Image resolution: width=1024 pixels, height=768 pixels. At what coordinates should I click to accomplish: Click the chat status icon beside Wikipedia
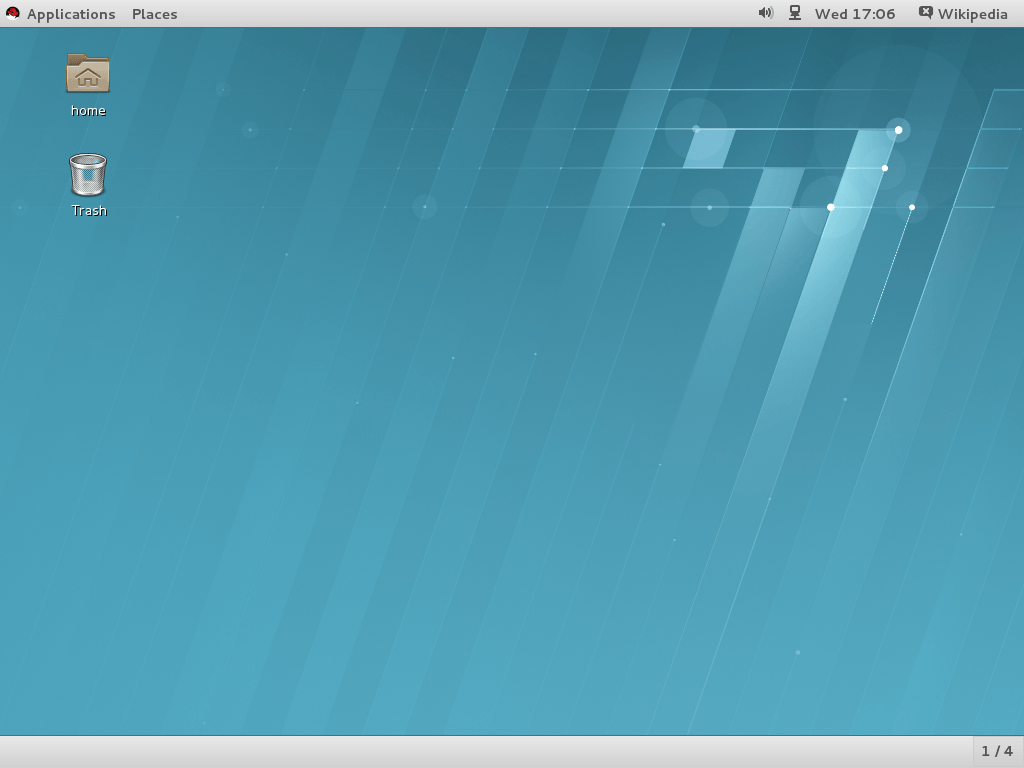click(926, 13)
